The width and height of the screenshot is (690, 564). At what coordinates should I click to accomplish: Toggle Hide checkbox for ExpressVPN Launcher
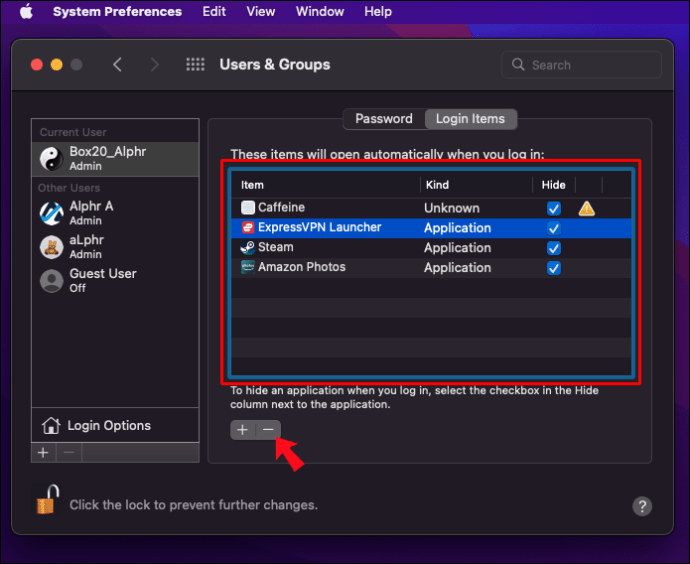(x=554, y=228)
